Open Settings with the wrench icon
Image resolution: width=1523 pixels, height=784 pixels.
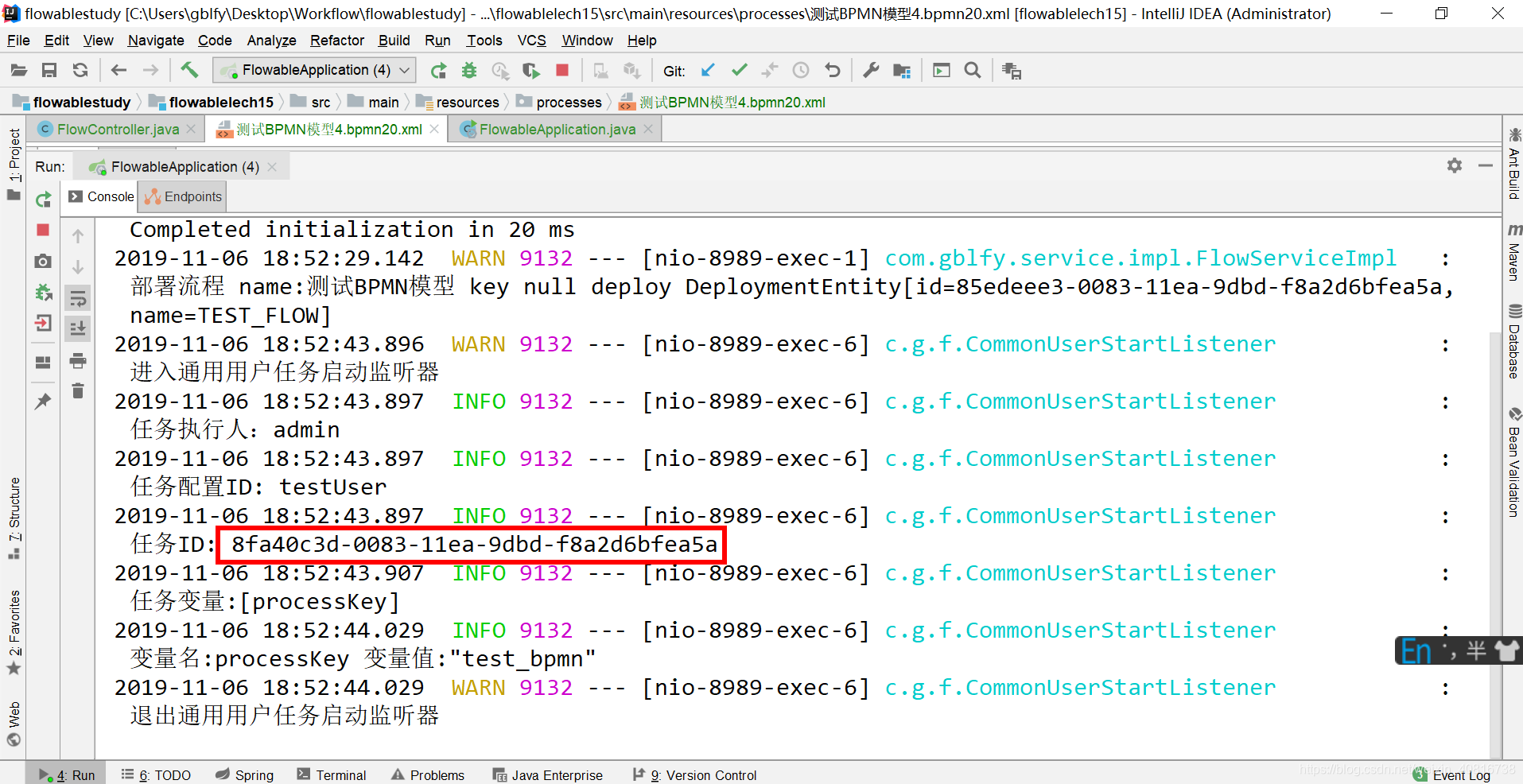pos(872,71)
